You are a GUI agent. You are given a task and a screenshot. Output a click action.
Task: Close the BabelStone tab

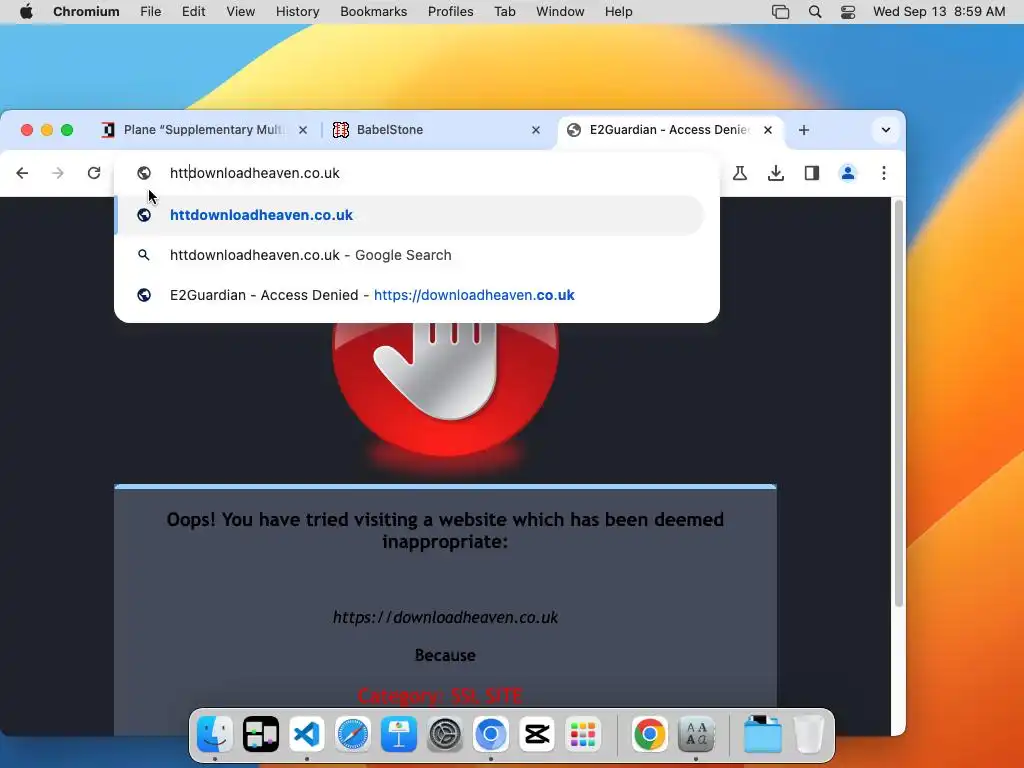pyautogui.click(x=536, y=130)
